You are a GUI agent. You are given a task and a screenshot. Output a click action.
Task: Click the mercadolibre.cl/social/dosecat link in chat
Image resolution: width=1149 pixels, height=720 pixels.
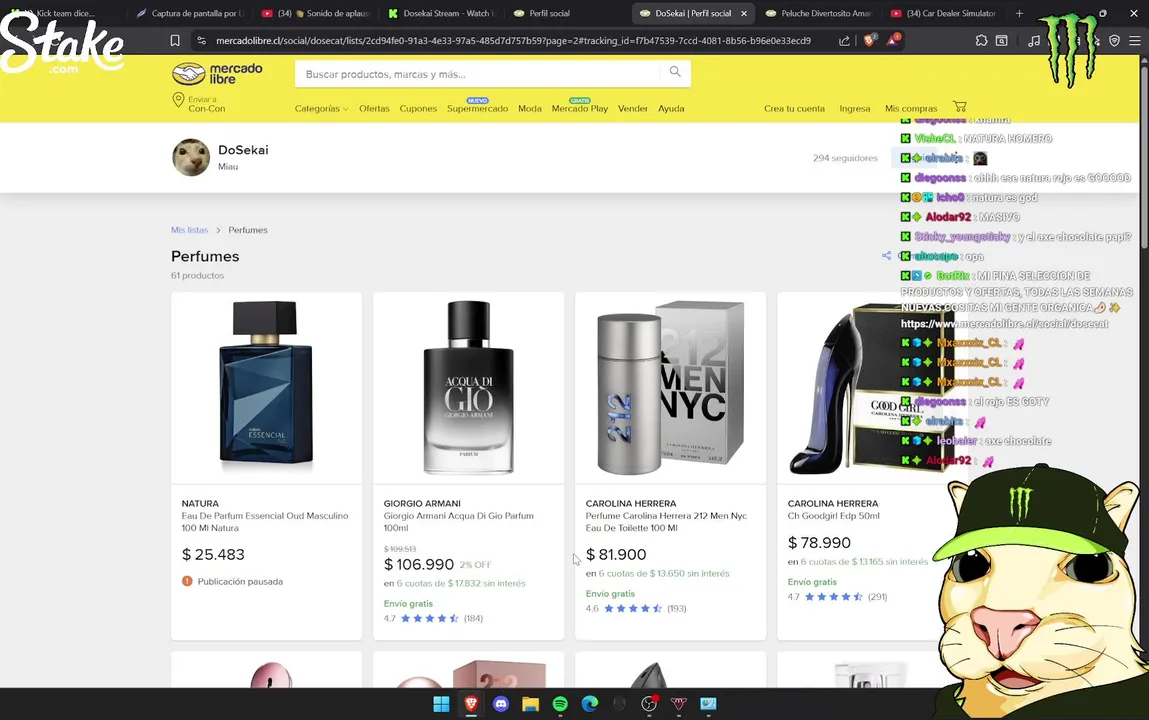(1004, 324)
